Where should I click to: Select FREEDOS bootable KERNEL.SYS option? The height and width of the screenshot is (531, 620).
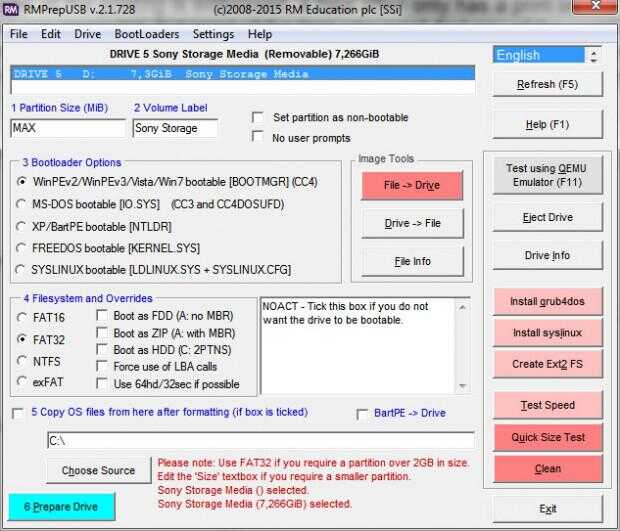tap(21, 248)
